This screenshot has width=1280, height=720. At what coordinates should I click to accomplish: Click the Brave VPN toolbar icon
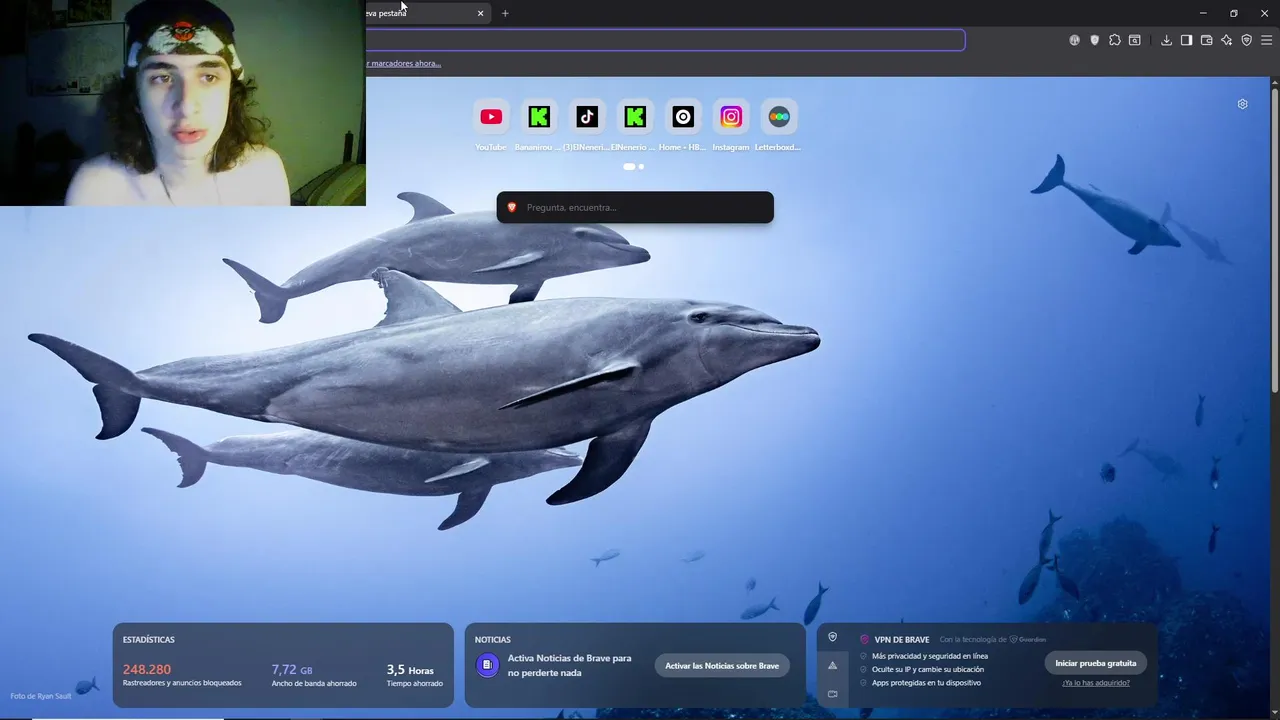1246,40
